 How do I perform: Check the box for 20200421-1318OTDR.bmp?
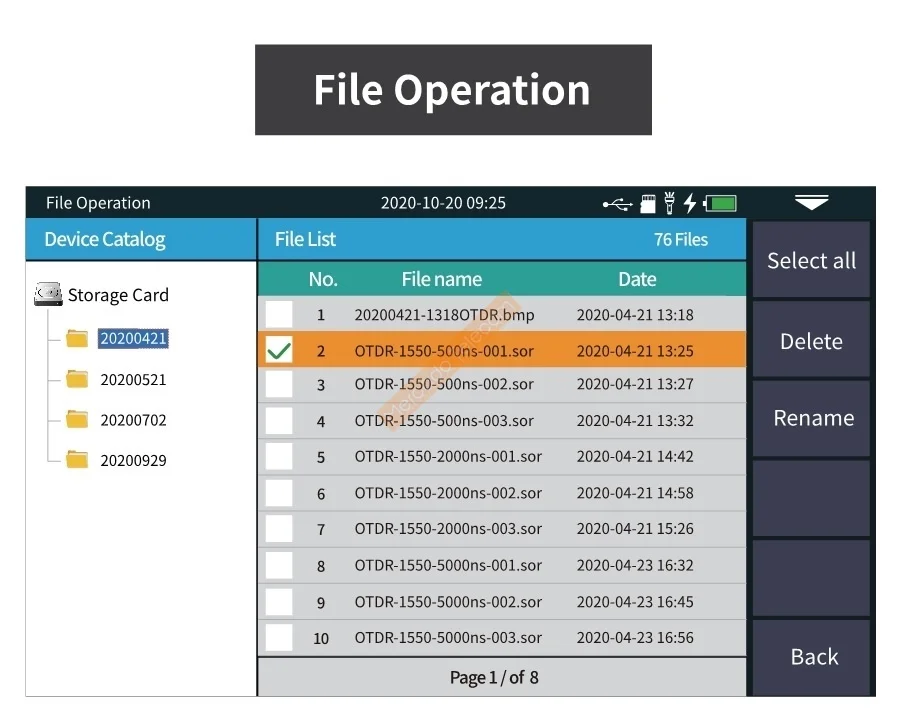click(279, 314)
